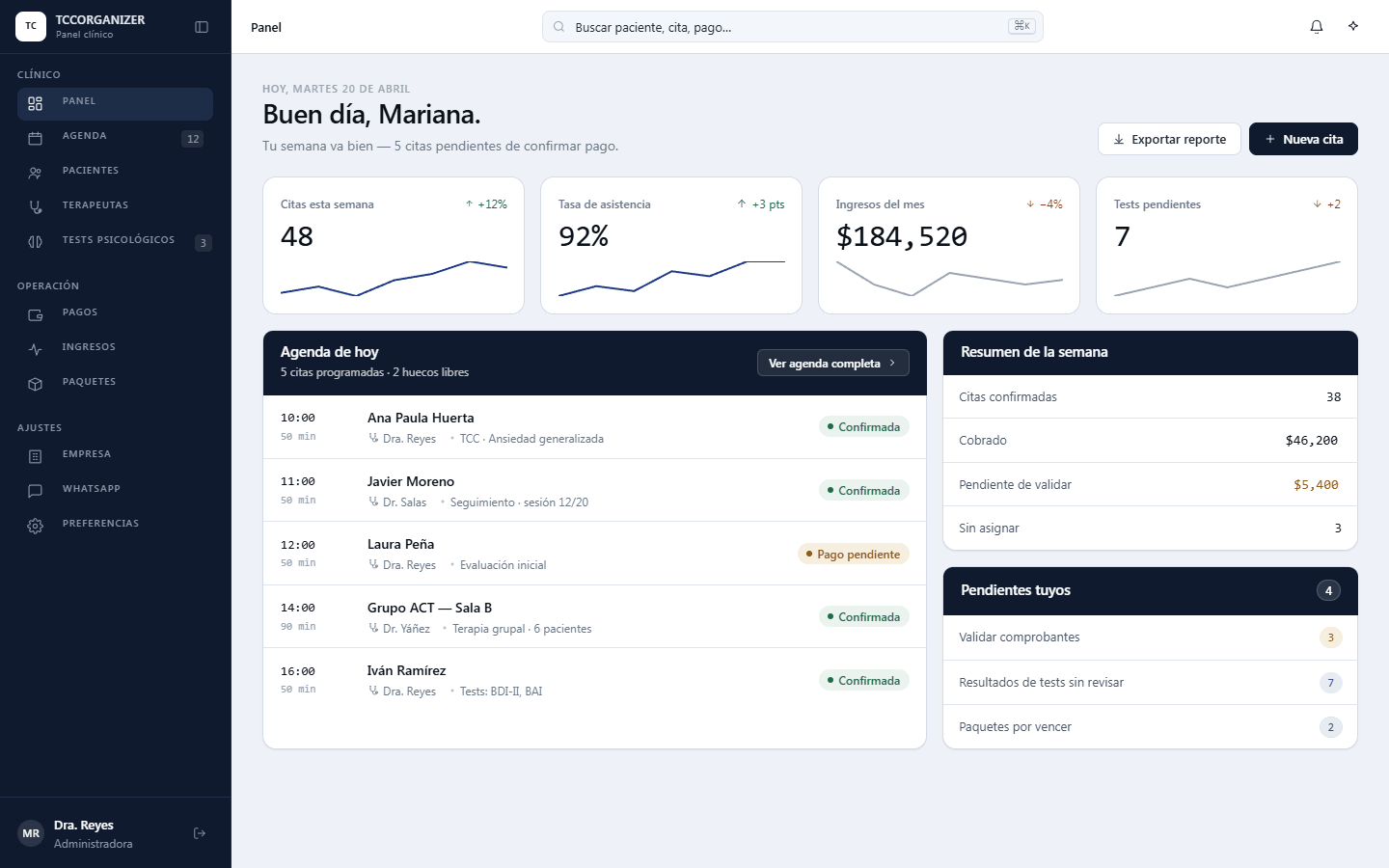Click the Pendientes tuyos count badge 4
This screenshot has height=868, width=1389.
tap(1328, 590)
